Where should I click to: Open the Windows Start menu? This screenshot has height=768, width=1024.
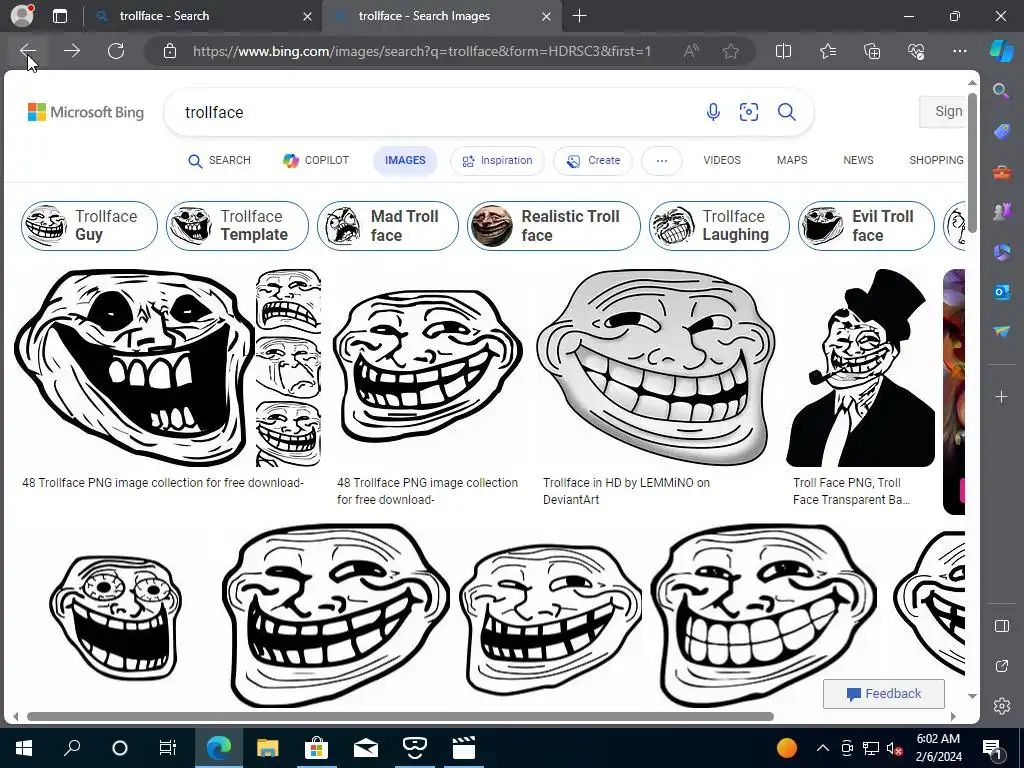pos(24,748)
